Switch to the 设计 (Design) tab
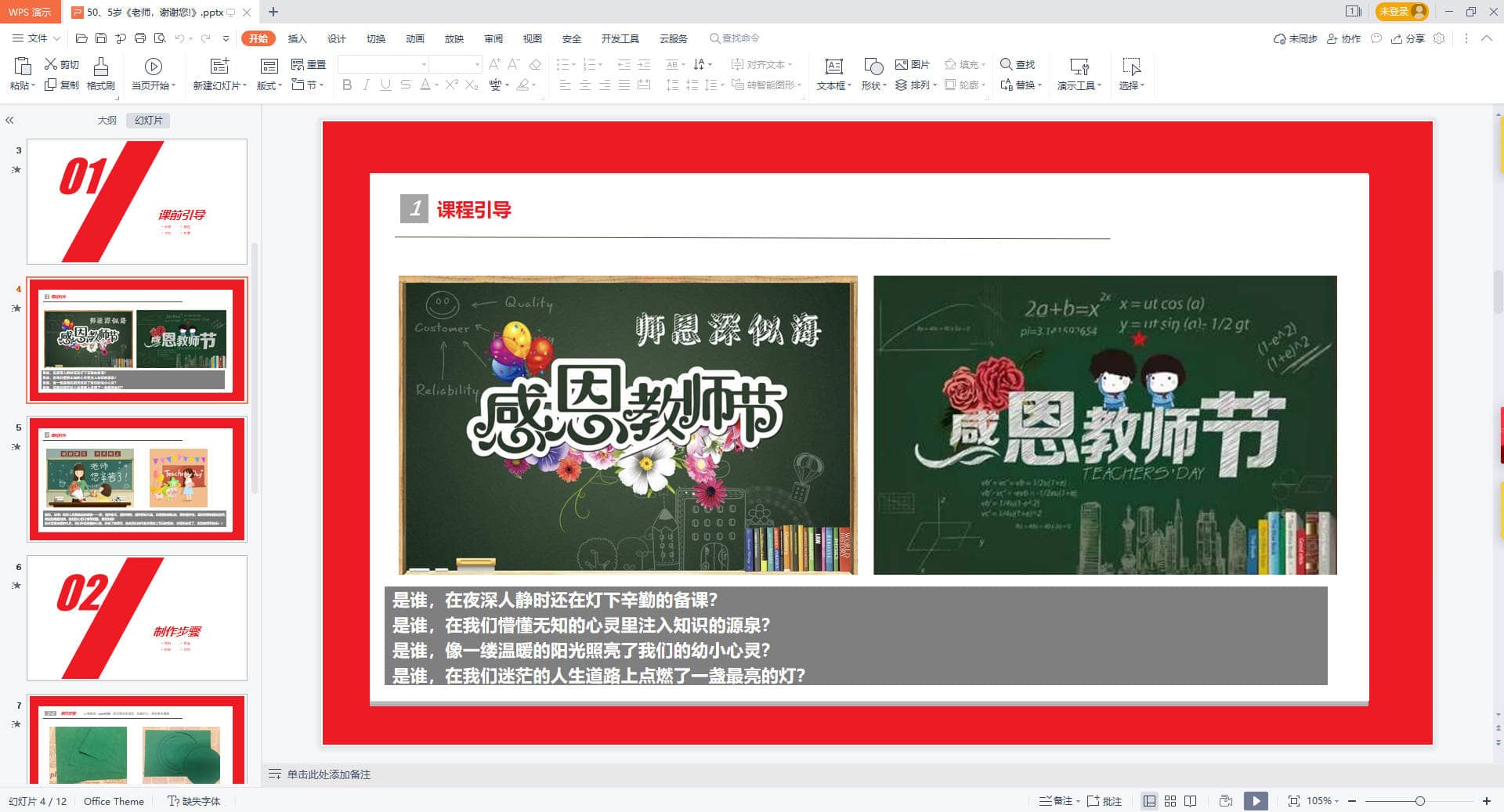 336,38
